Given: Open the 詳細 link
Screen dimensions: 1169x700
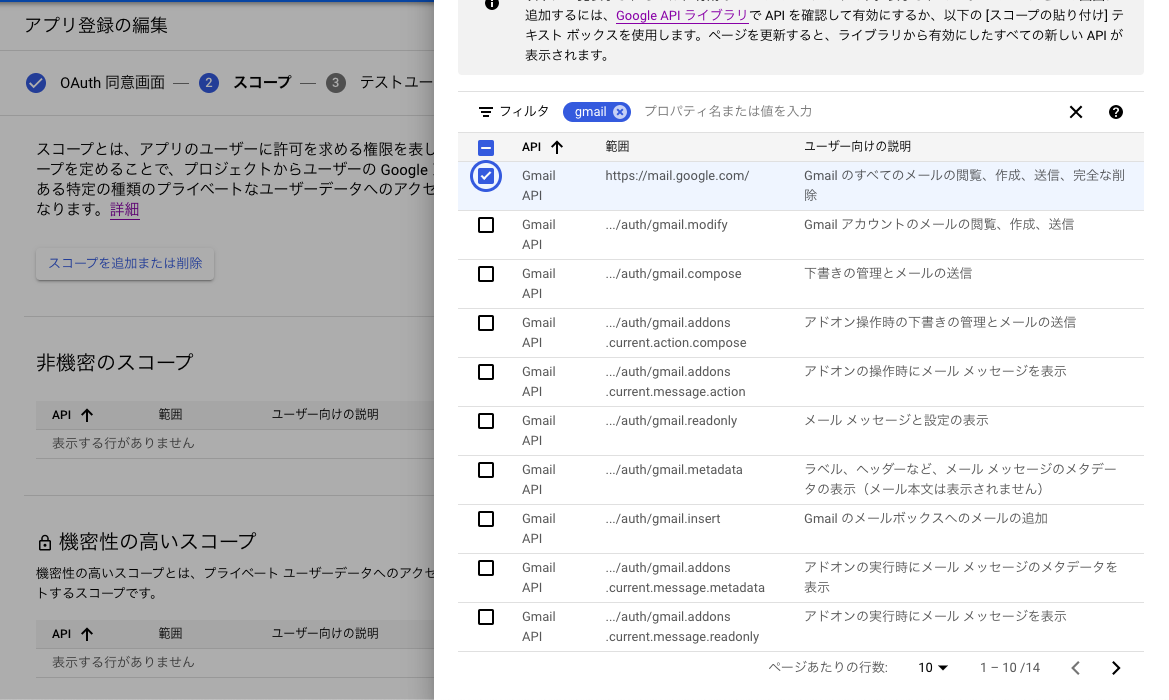Looking at the screenshot, I should pos(125,209).
